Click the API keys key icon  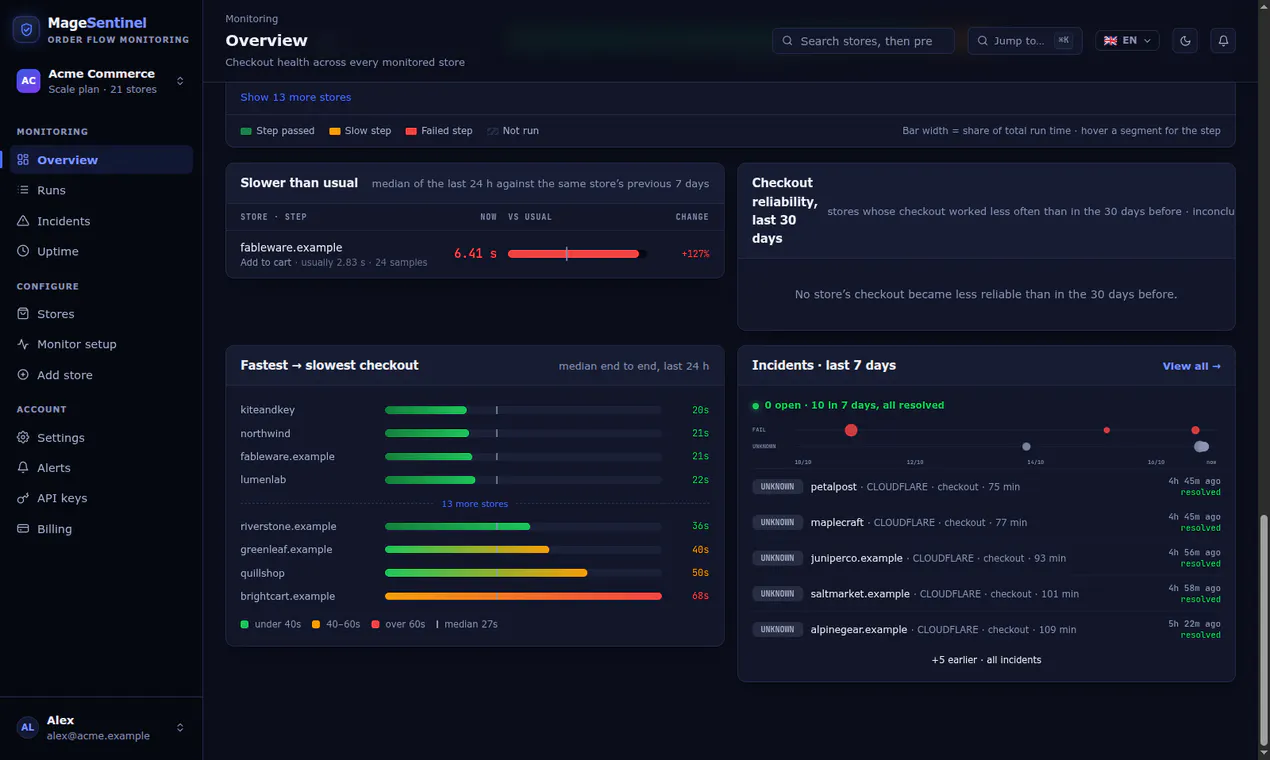click(x=23, y=498)
